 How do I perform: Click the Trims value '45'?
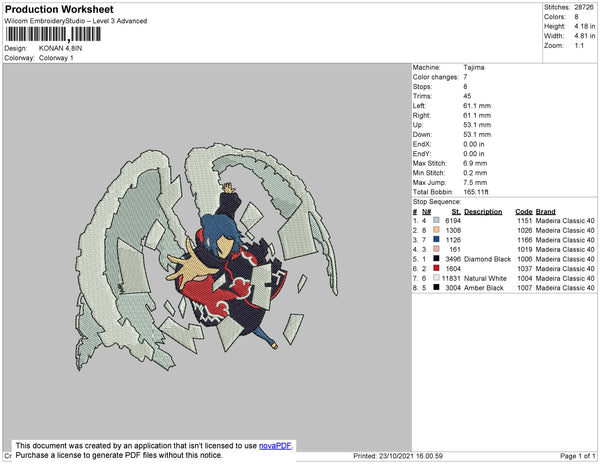point(467,96)
